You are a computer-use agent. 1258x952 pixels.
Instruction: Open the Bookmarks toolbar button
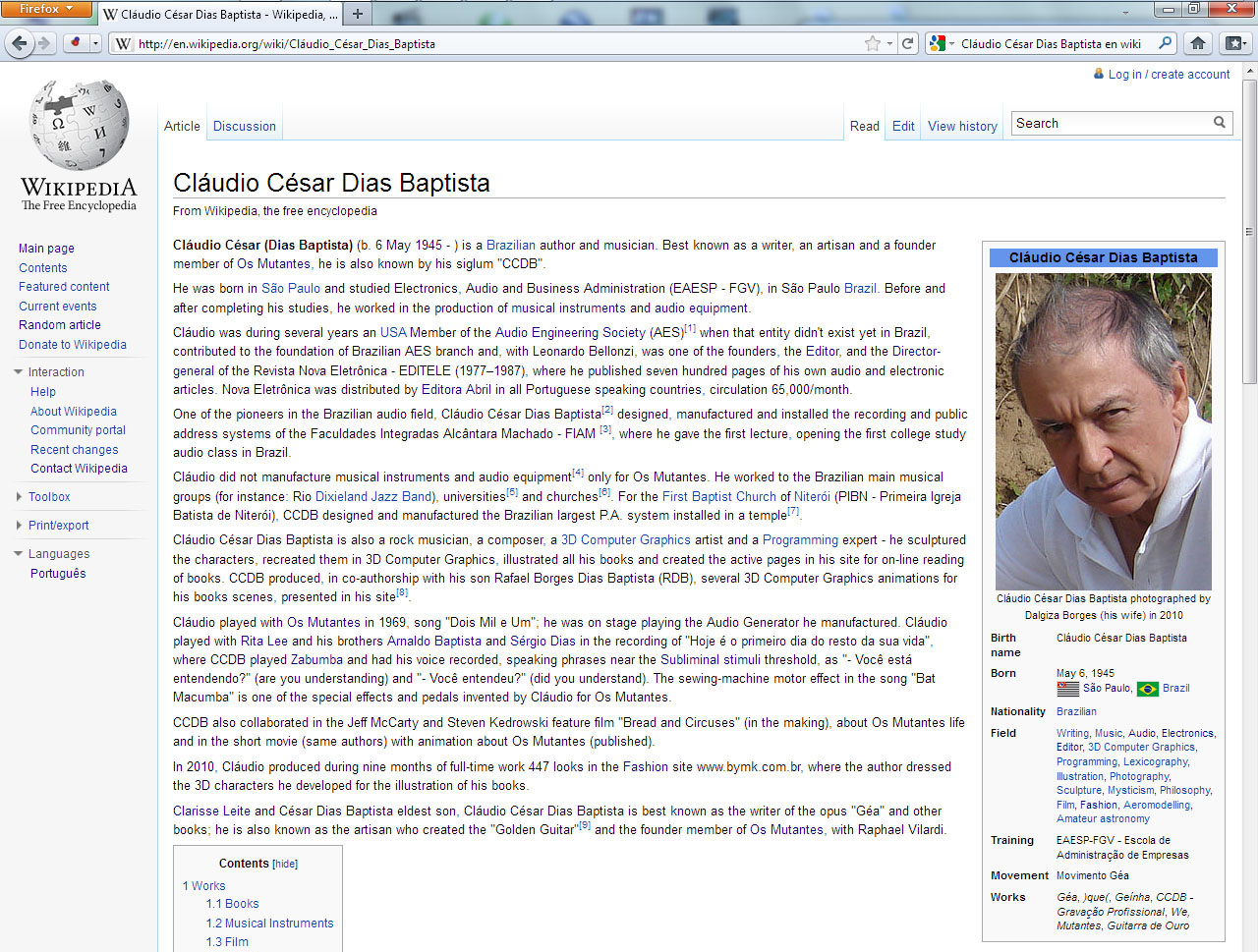coord(1234,43)
